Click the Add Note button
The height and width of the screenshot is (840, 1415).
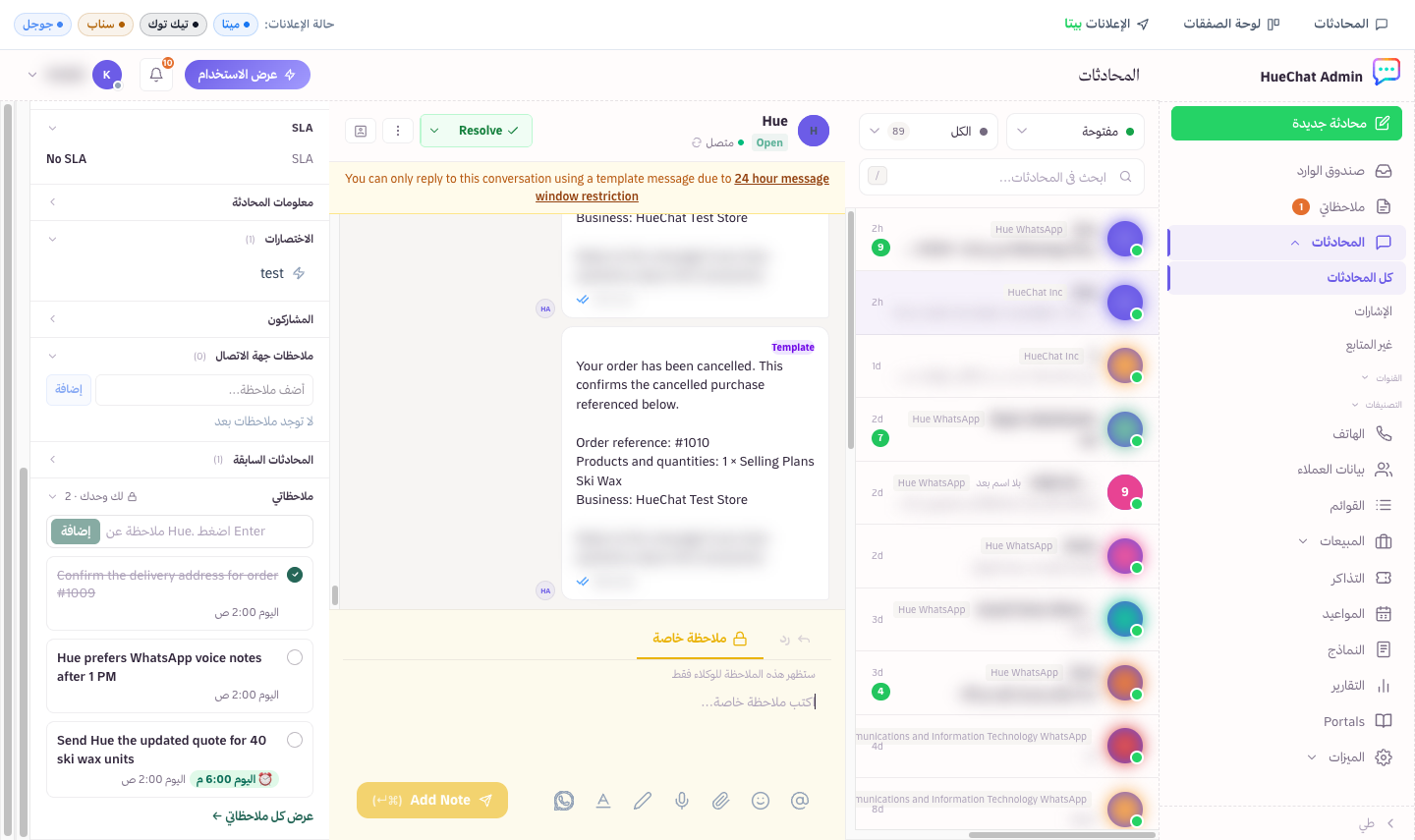[432, 800]
